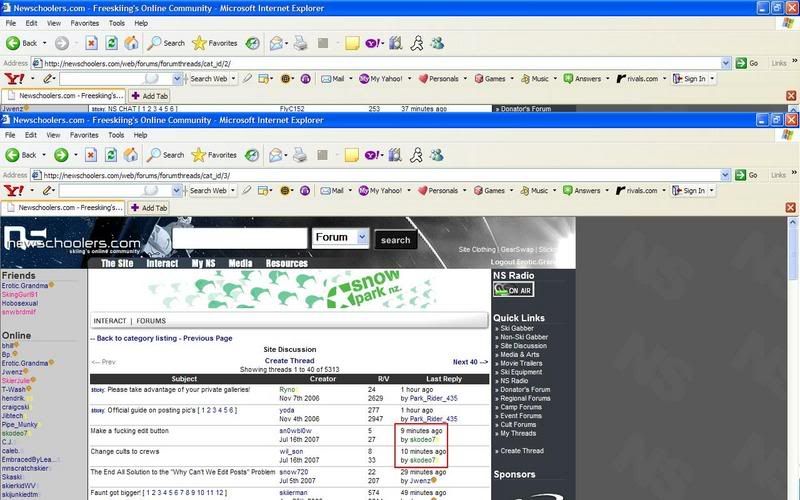800x500 pixels.
Task: Expand the address bar dropdown for cat_id/3 URL
Action: click(x=725, y=174)
